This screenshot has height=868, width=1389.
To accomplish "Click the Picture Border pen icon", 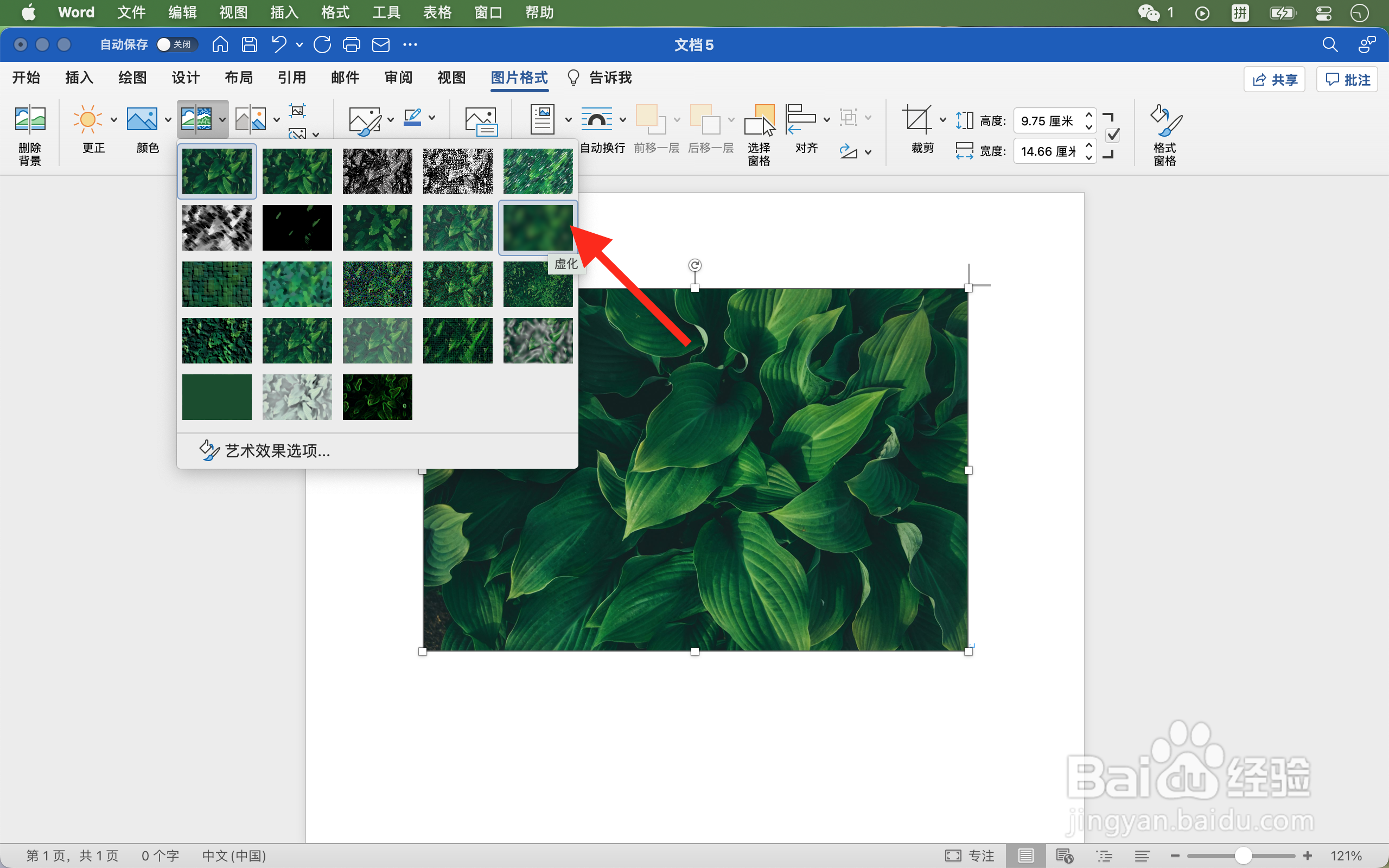I will [x=413, y=118].
